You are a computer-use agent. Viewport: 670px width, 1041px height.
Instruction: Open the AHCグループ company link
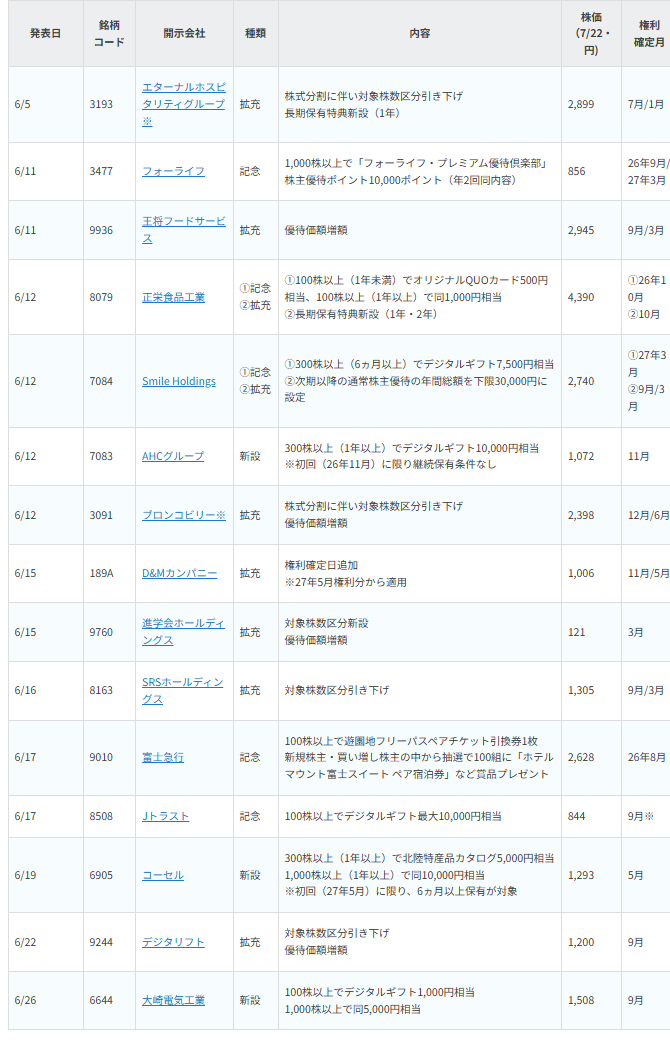(x=173, y=456)
